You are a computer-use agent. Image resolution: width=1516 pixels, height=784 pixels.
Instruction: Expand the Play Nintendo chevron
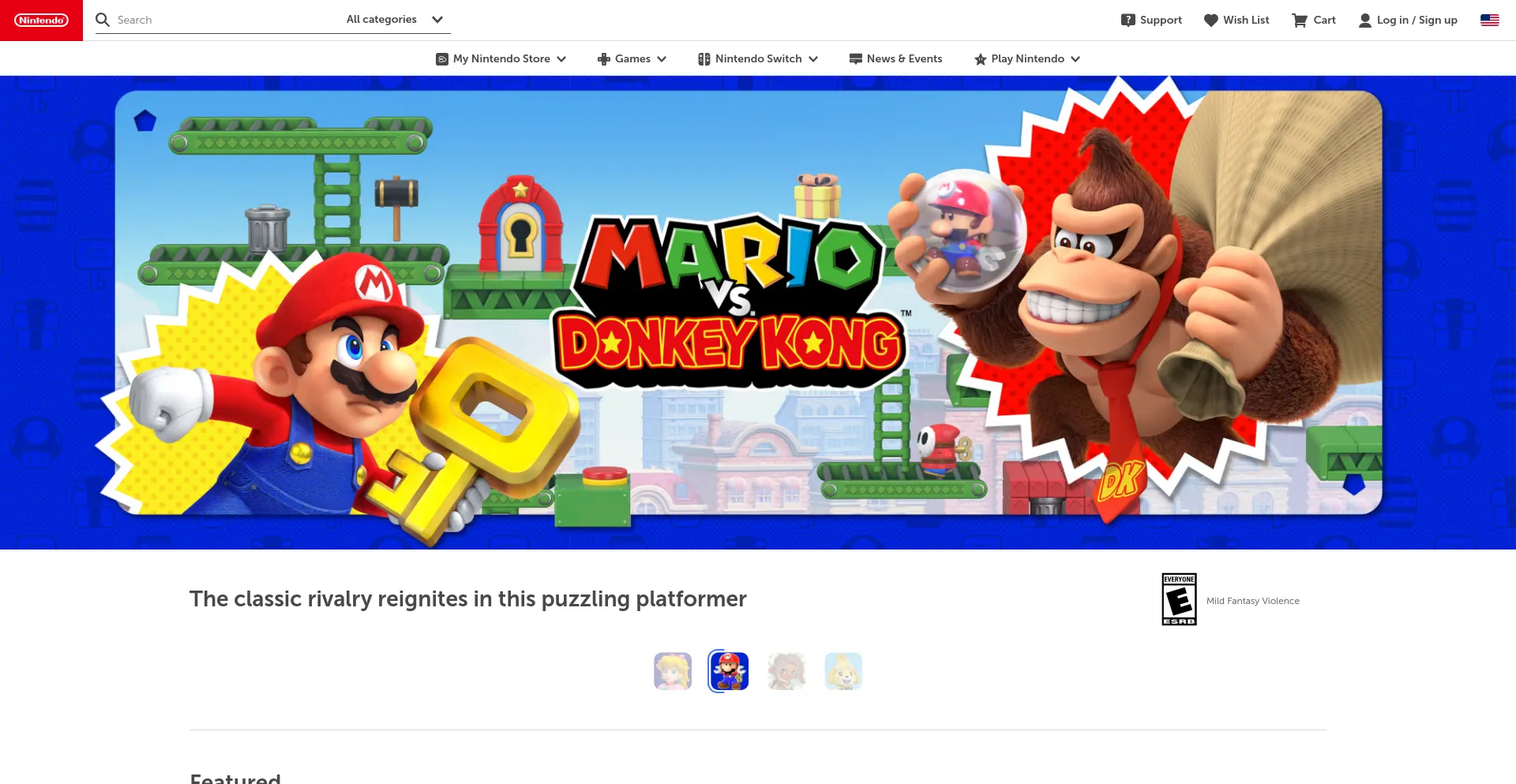(1075, 59)
